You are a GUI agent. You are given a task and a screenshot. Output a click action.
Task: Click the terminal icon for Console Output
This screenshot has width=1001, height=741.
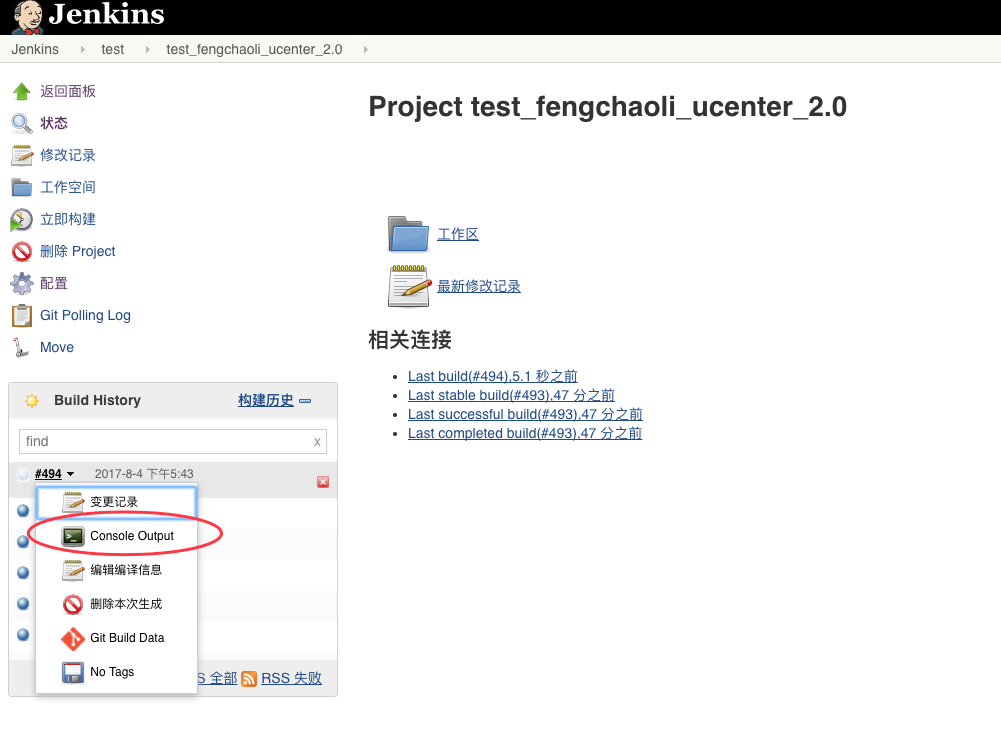pos(73,536)
